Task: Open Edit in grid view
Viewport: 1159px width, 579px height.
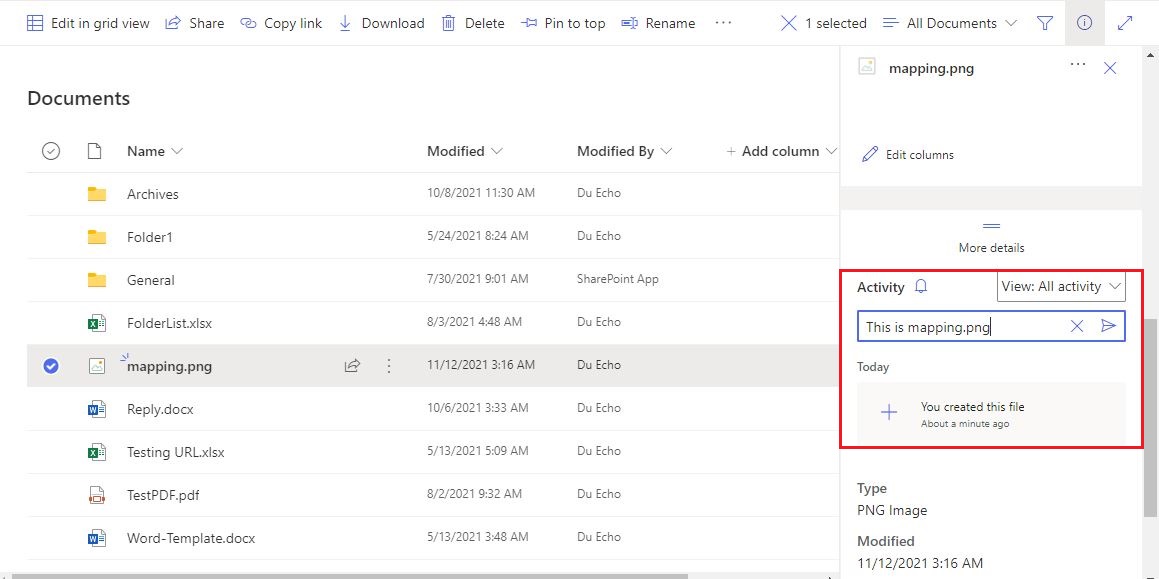Action: pyautogui.click(x=88, y=23)
